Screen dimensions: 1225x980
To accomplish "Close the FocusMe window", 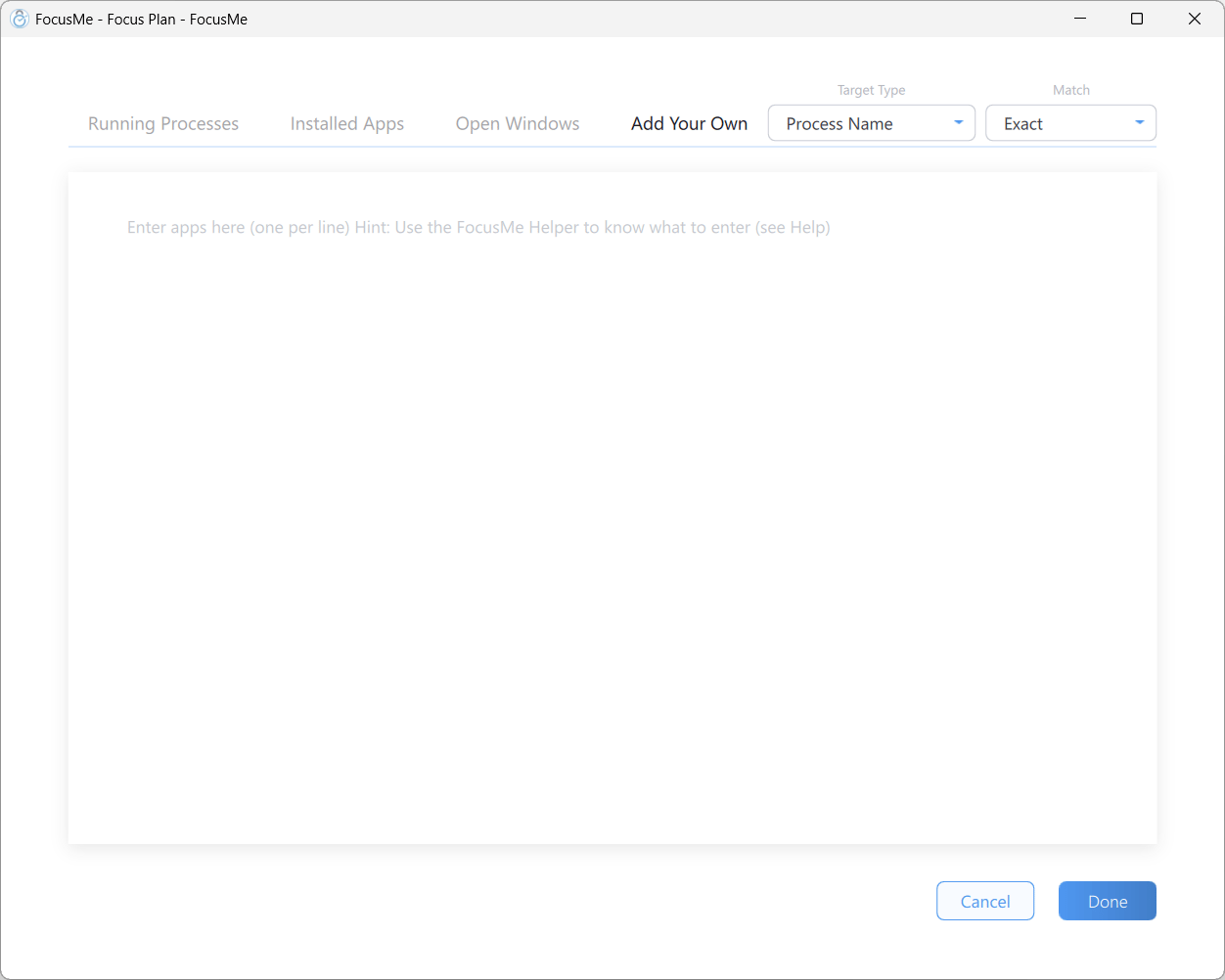I will [1195, 19].
